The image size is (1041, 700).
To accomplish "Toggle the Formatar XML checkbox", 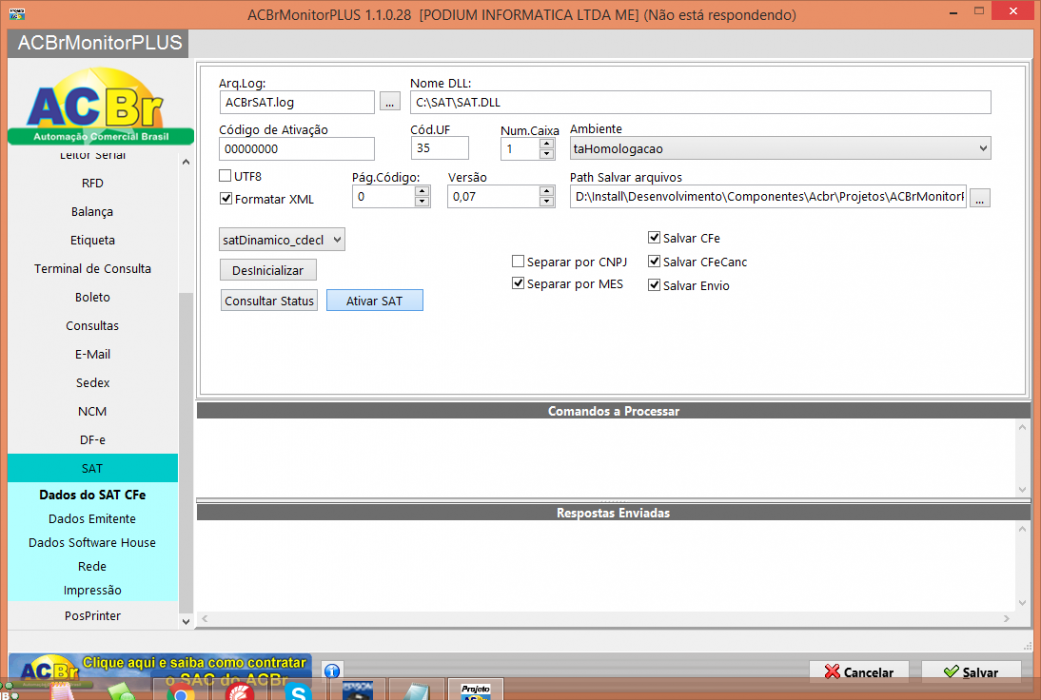I will pos(226,199).
